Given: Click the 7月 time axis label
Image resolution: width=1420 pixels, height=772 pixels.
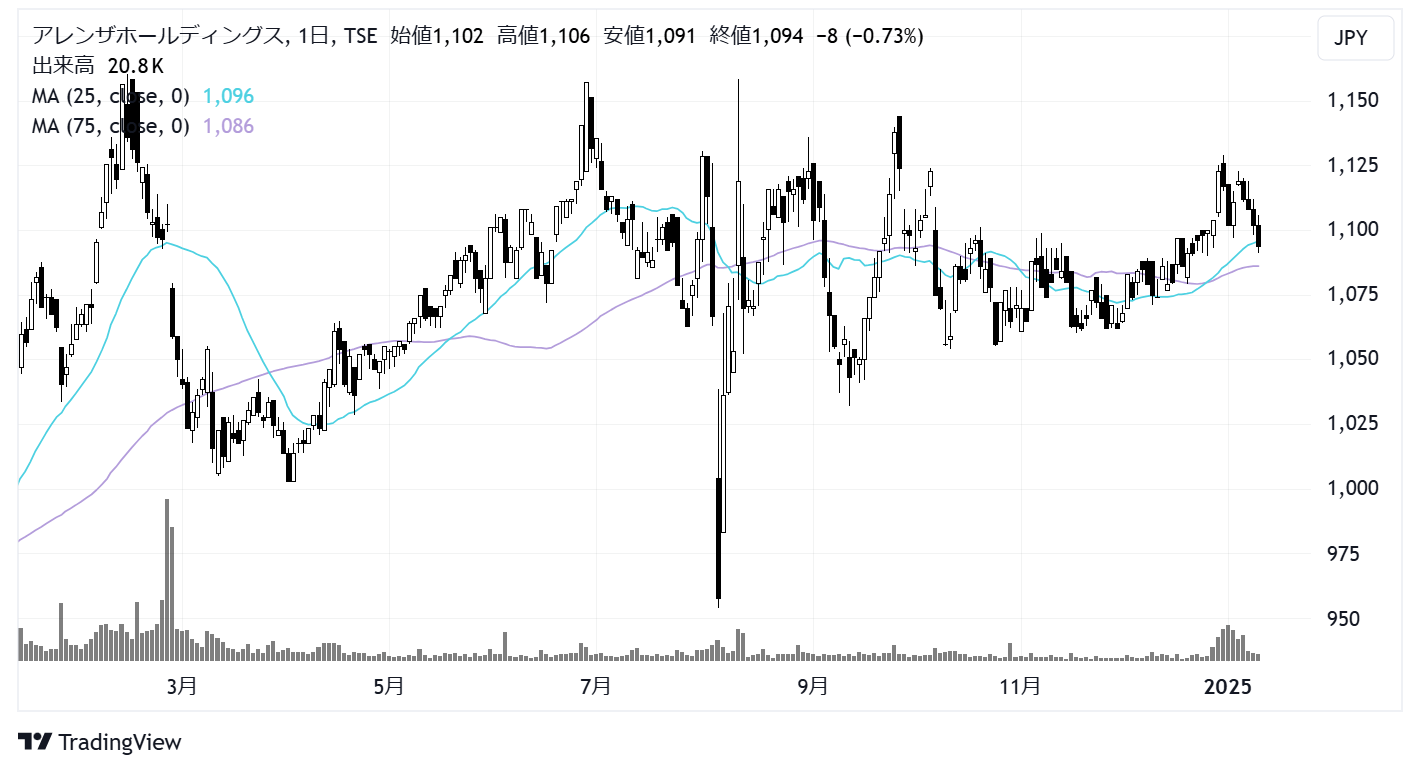Looking at the screenshot, I should pyautogui.click(x=595, y=687).
